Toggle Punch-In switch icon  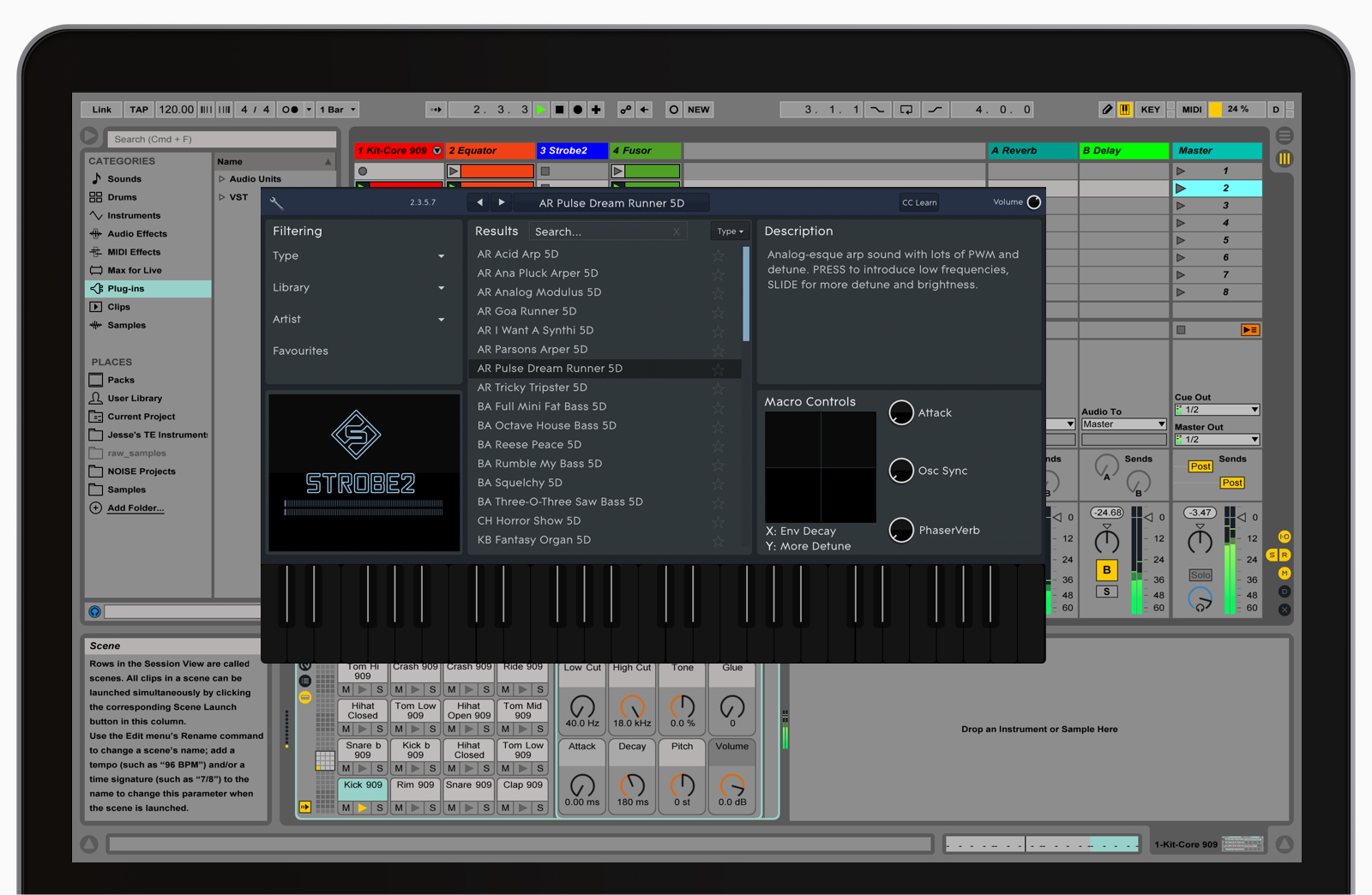pyautogui.click(x=877, y=110)
